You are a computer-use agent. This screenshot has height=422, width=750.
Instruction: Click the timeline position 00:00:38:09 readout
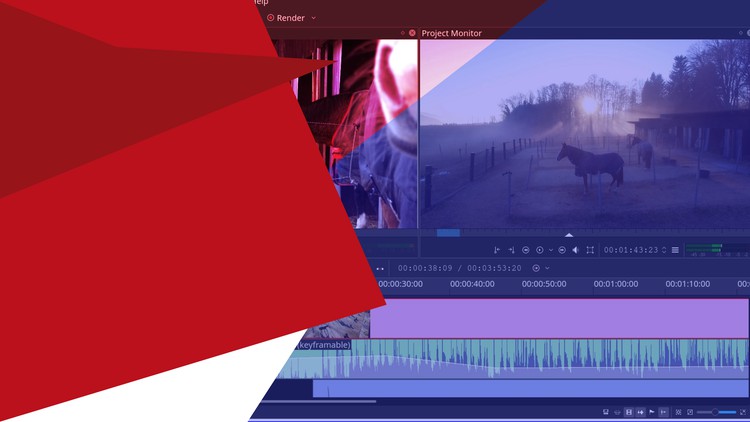[x=425, y=268]
